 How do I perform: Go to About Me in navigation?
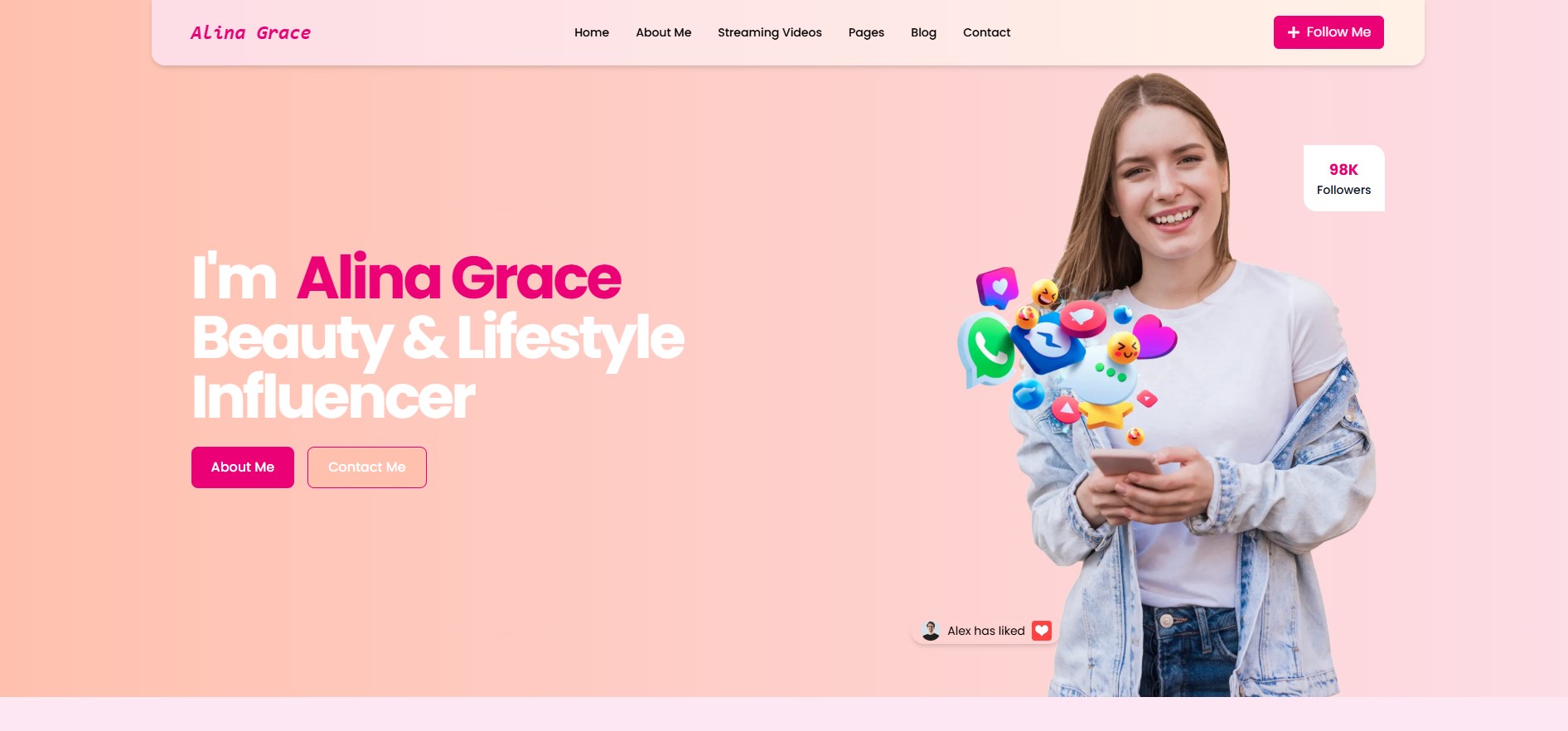click(663, 32)
